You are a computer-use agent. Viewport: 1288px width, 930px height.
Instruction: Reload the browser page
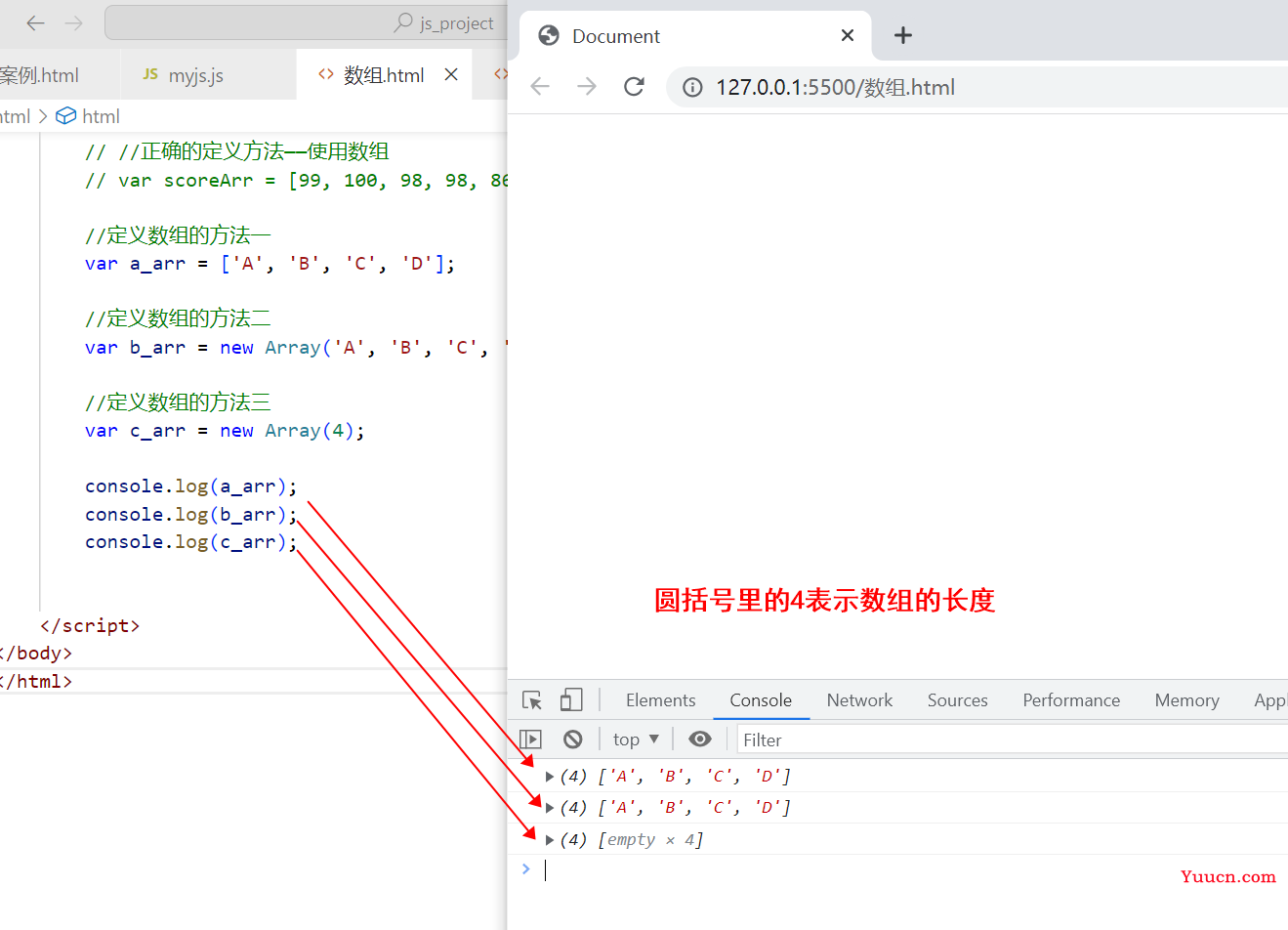(634, 87)
